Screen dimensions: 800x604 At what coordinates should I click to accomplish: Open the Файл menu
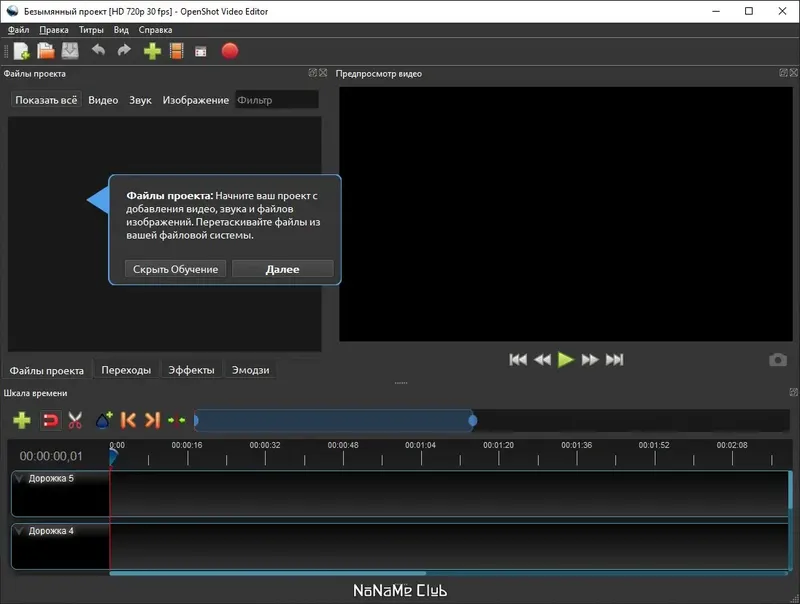point(18,30)
